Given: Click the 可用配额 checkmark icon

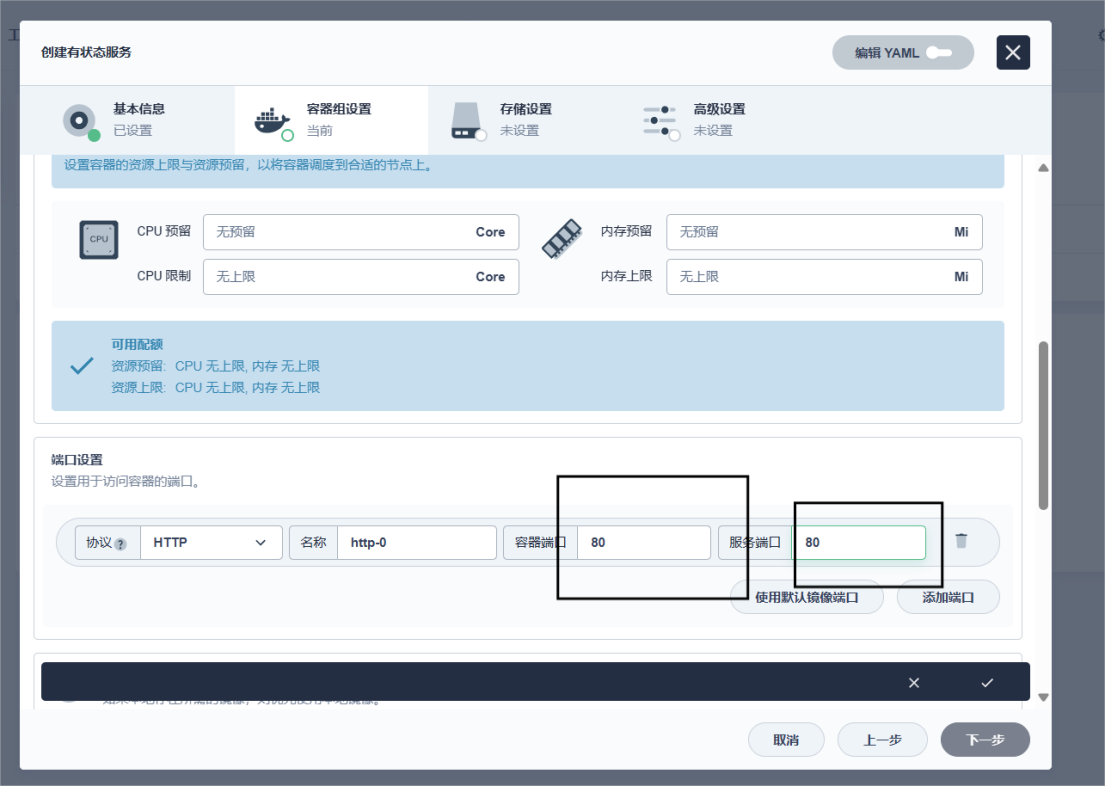Looking at the screenshot, I should [x=82, y=365].
